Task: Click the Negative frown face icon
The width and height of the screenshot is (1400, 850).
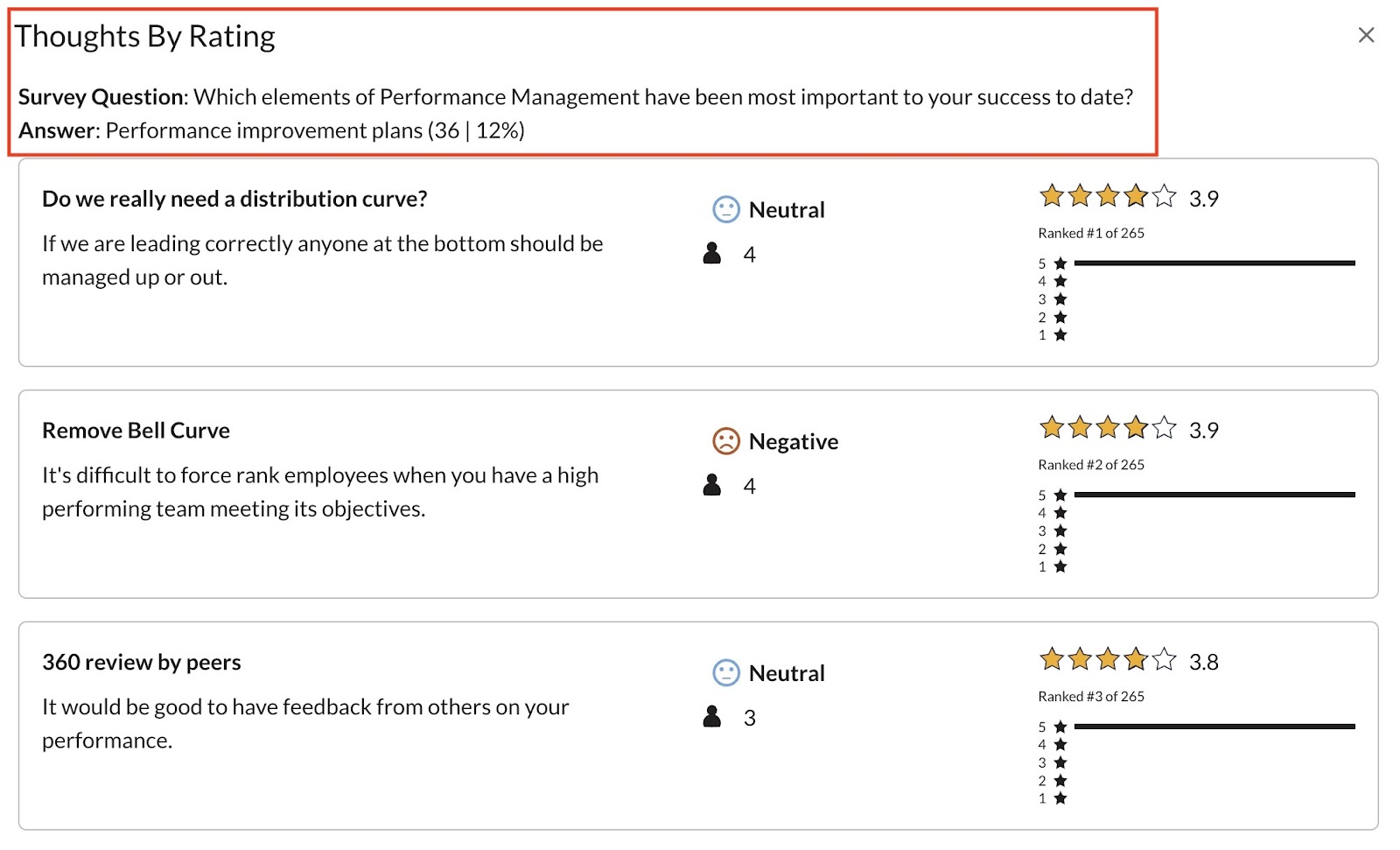Action: (726, 441)
